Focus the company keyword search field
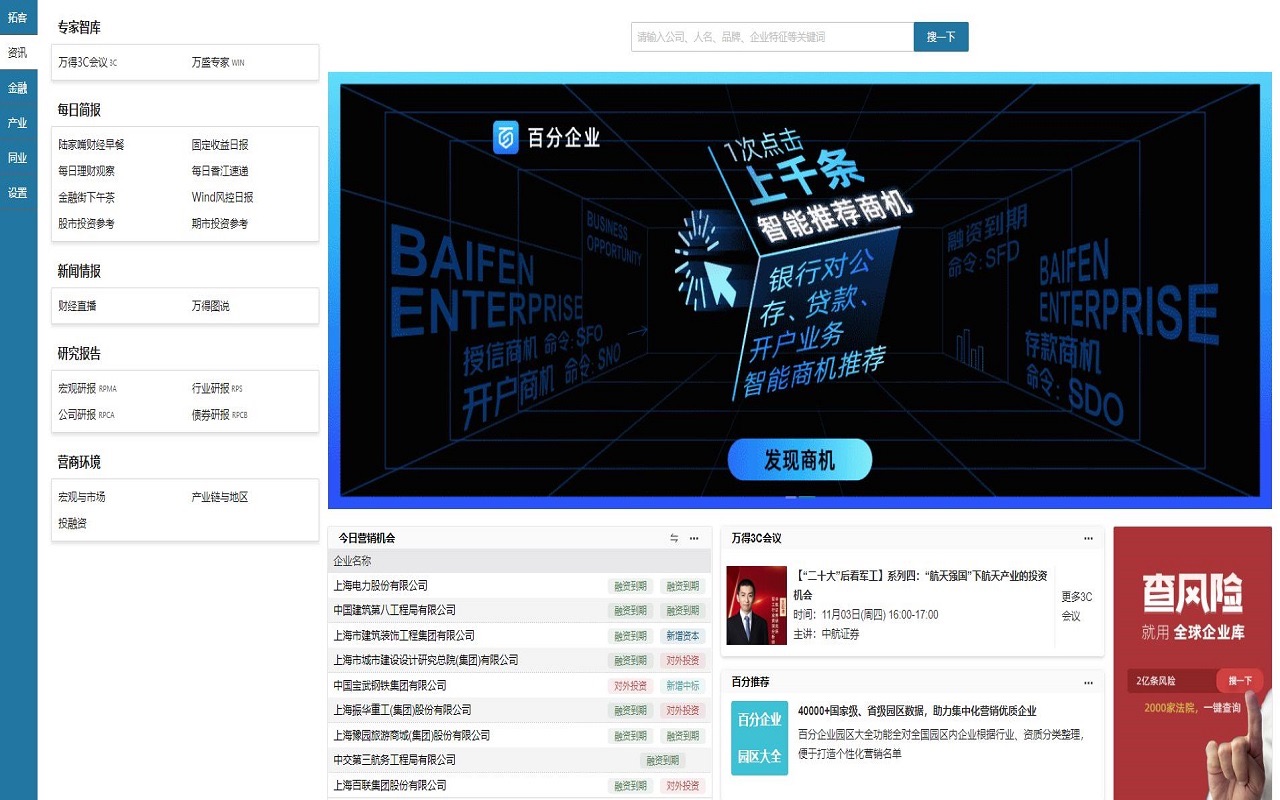The height and width of the screenshot is (800, 1280). point(772,37)
